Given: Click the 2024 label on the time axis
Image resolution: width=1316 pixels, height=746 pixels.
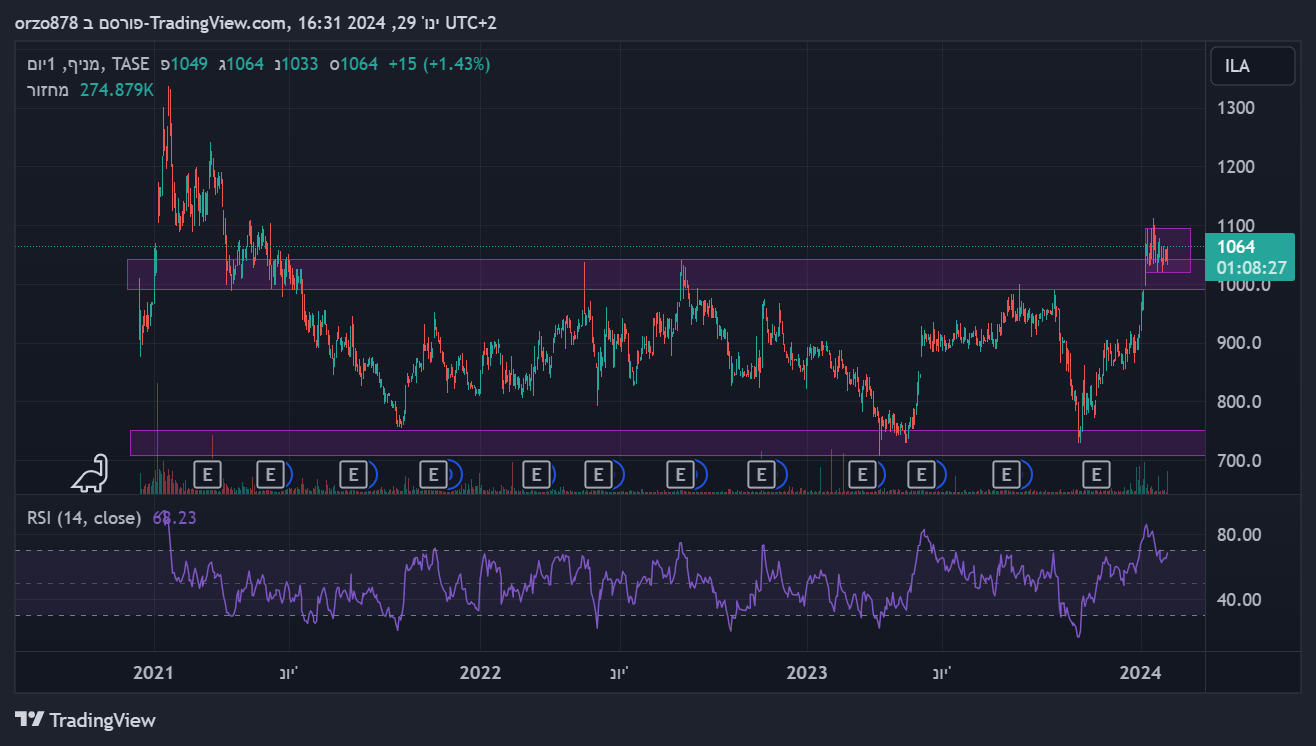Looking at the screenshot, I should (1140, 672).
